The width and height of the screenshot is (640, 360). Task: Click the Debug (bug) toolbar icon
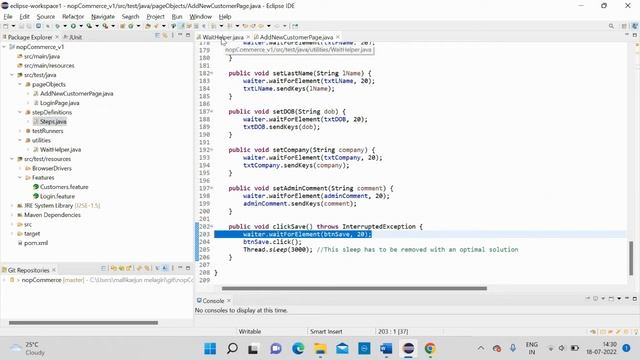click(58, 26)
